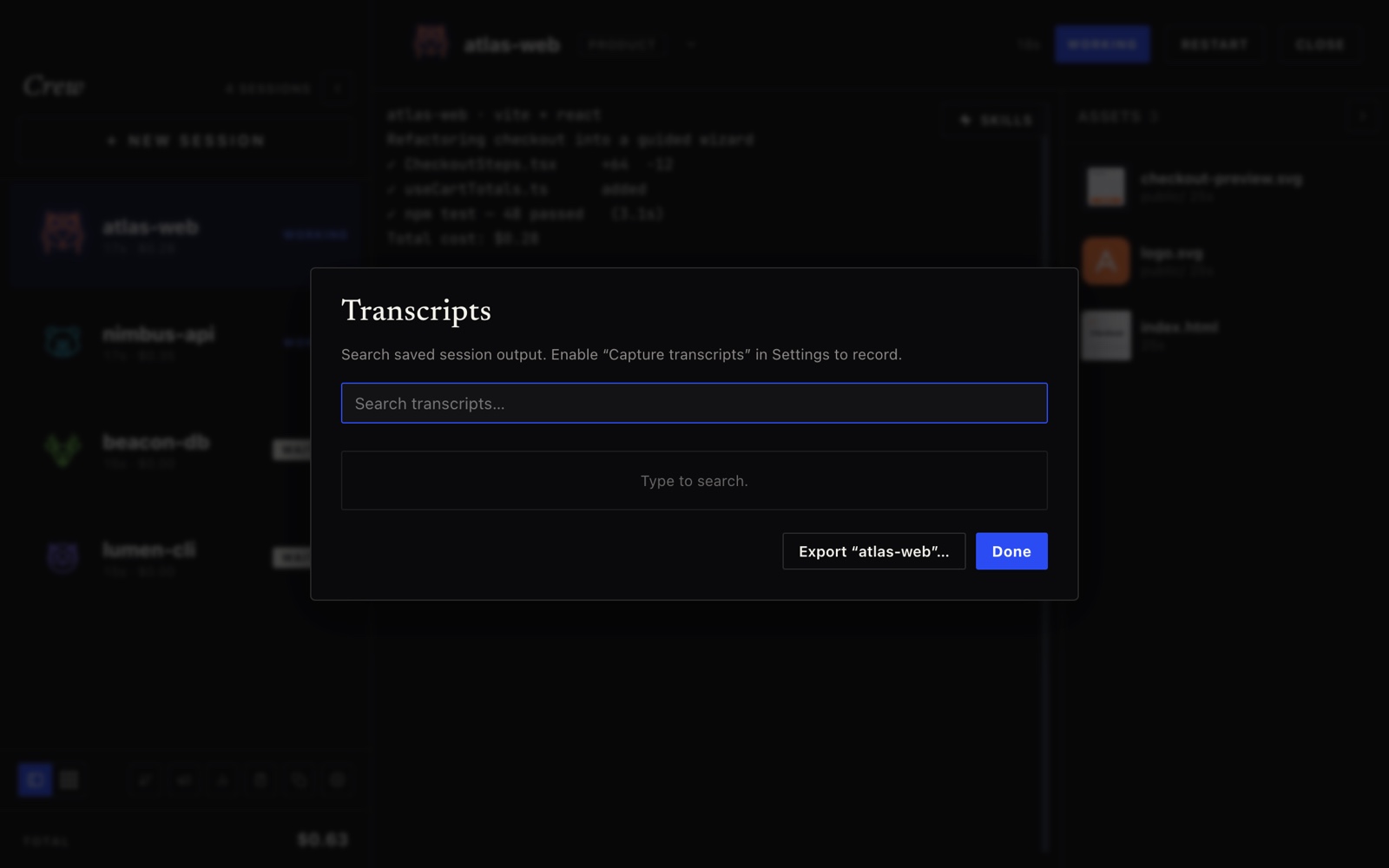1389x868 pixels.
Task: Click the blue Working status button
Action: (1103, 44)
